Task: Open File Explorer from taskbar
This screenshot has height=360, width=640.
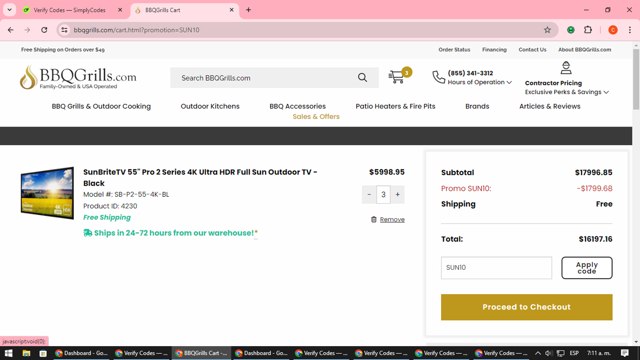Action: pos(26,353)
